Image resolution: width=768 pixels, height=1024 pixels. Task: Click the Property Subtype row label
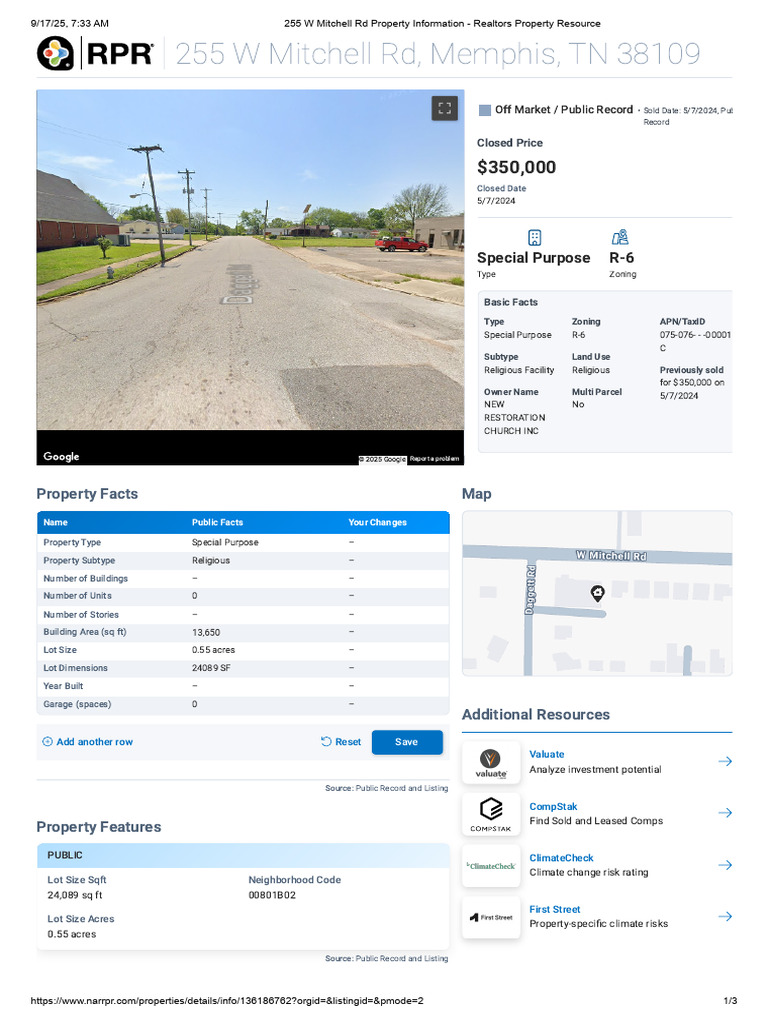click(x=79, y=560)
